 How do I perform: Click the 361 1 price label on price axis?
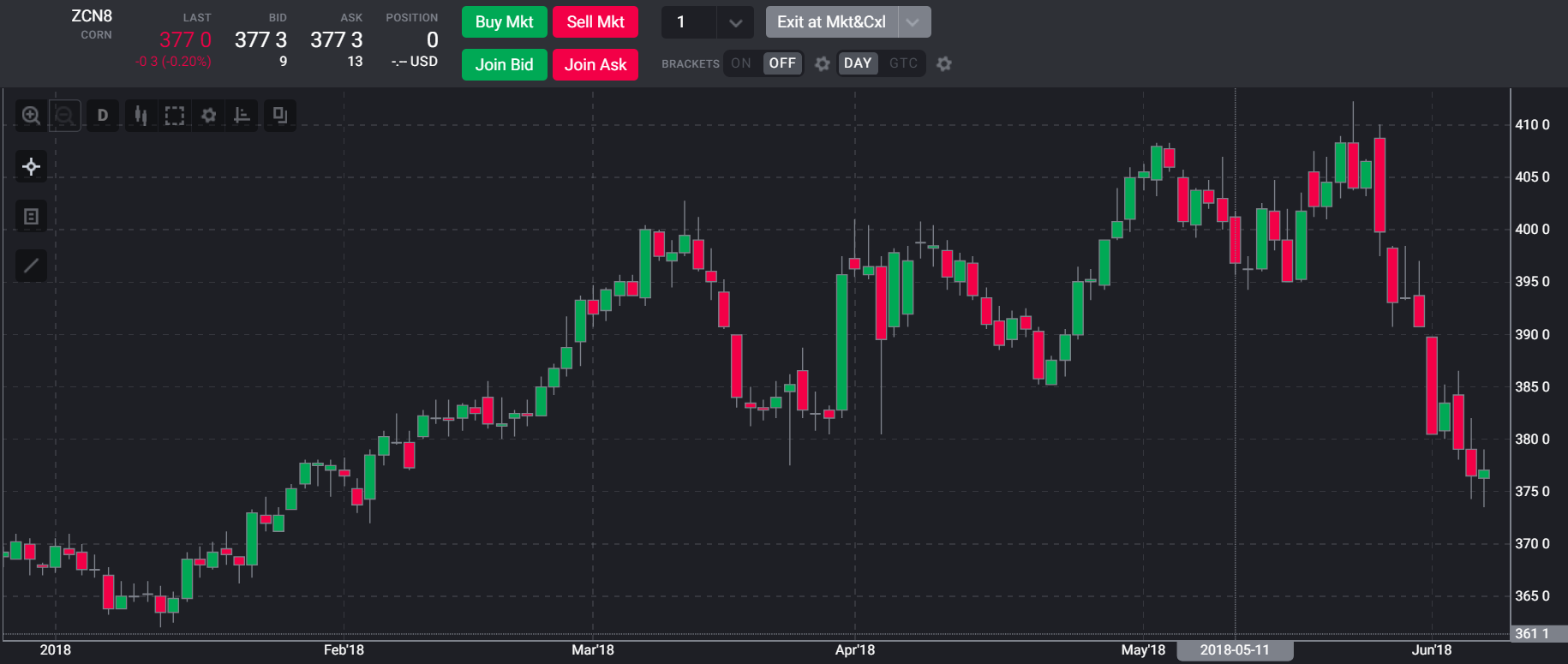[1539, 634]
